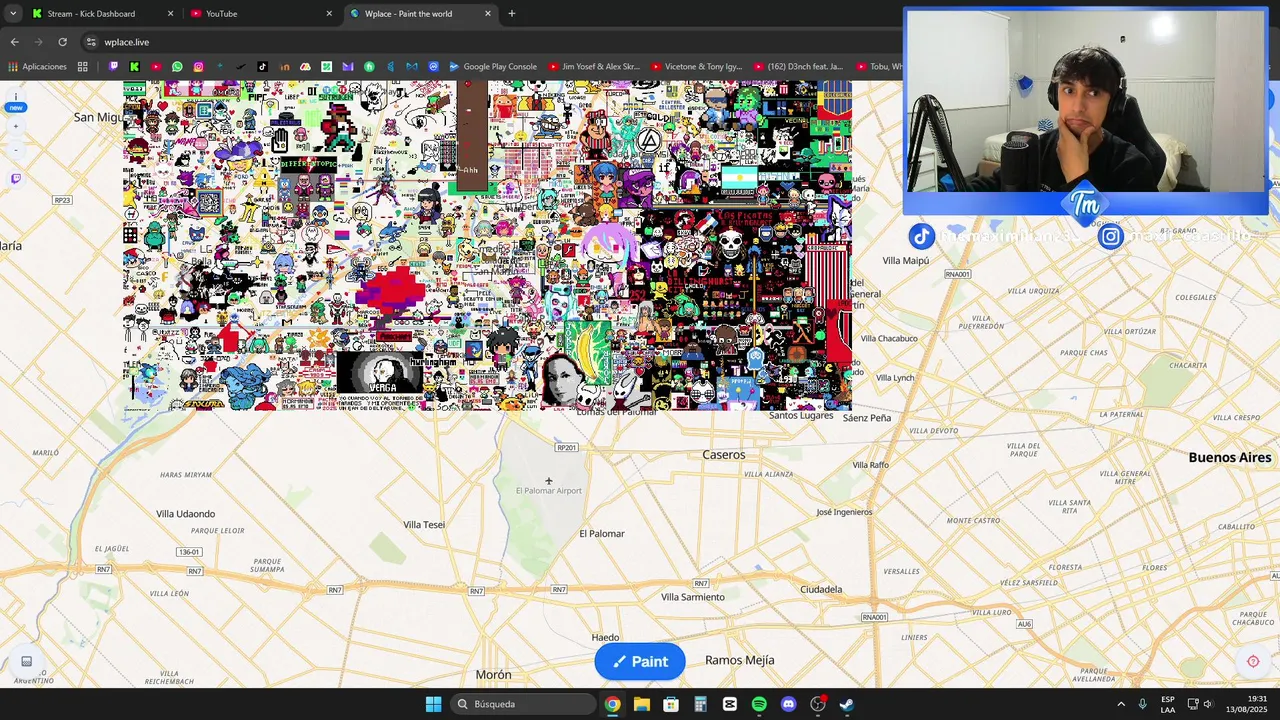1280x720 pixels.
Task: Open Discord from the taskbar
Action: 788,704
